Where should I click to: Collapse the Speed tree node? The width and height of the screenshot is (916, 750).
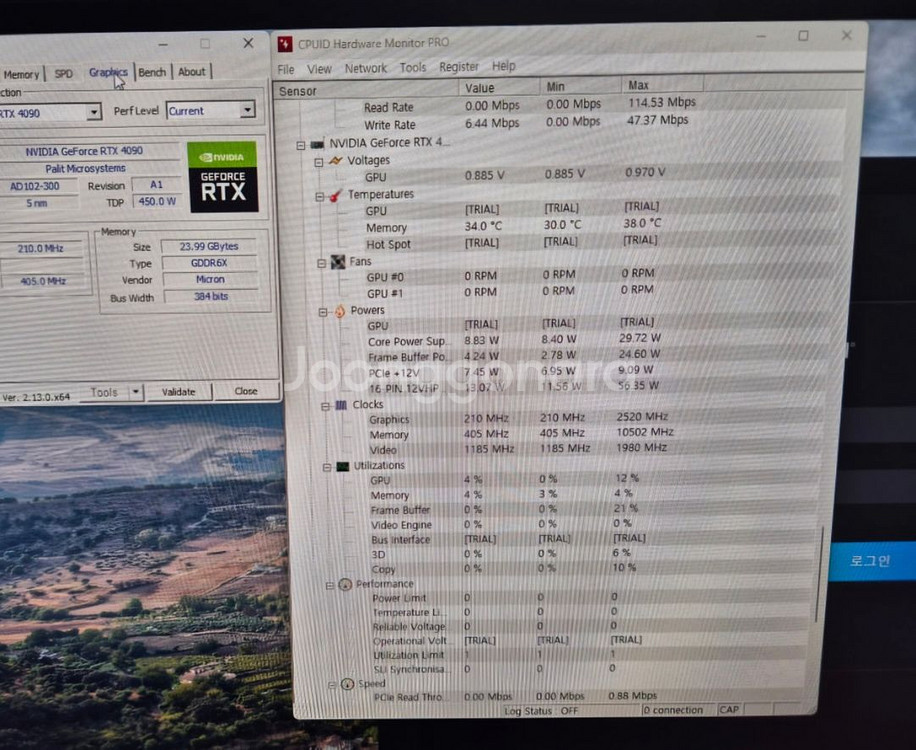[x=332, y=685]
